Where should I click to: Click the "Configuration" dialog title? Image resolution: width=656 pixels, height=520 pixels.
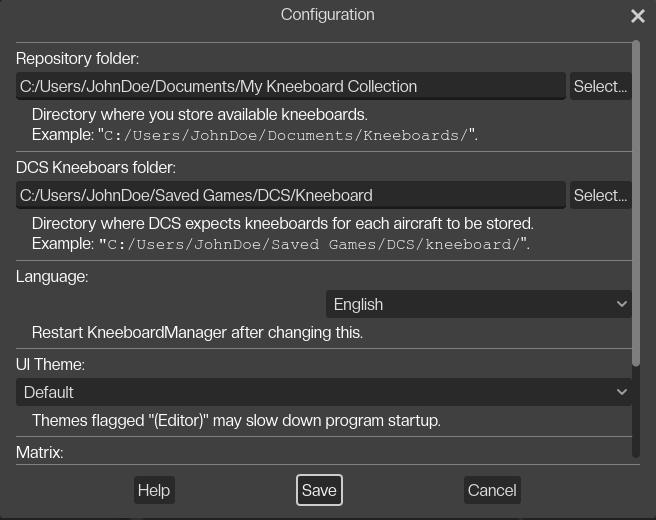327,15
